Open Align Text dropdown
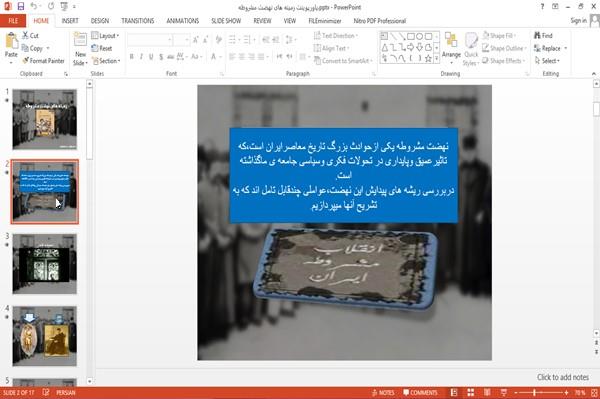The width and height of the screenshot is (600, 399). 331,48
